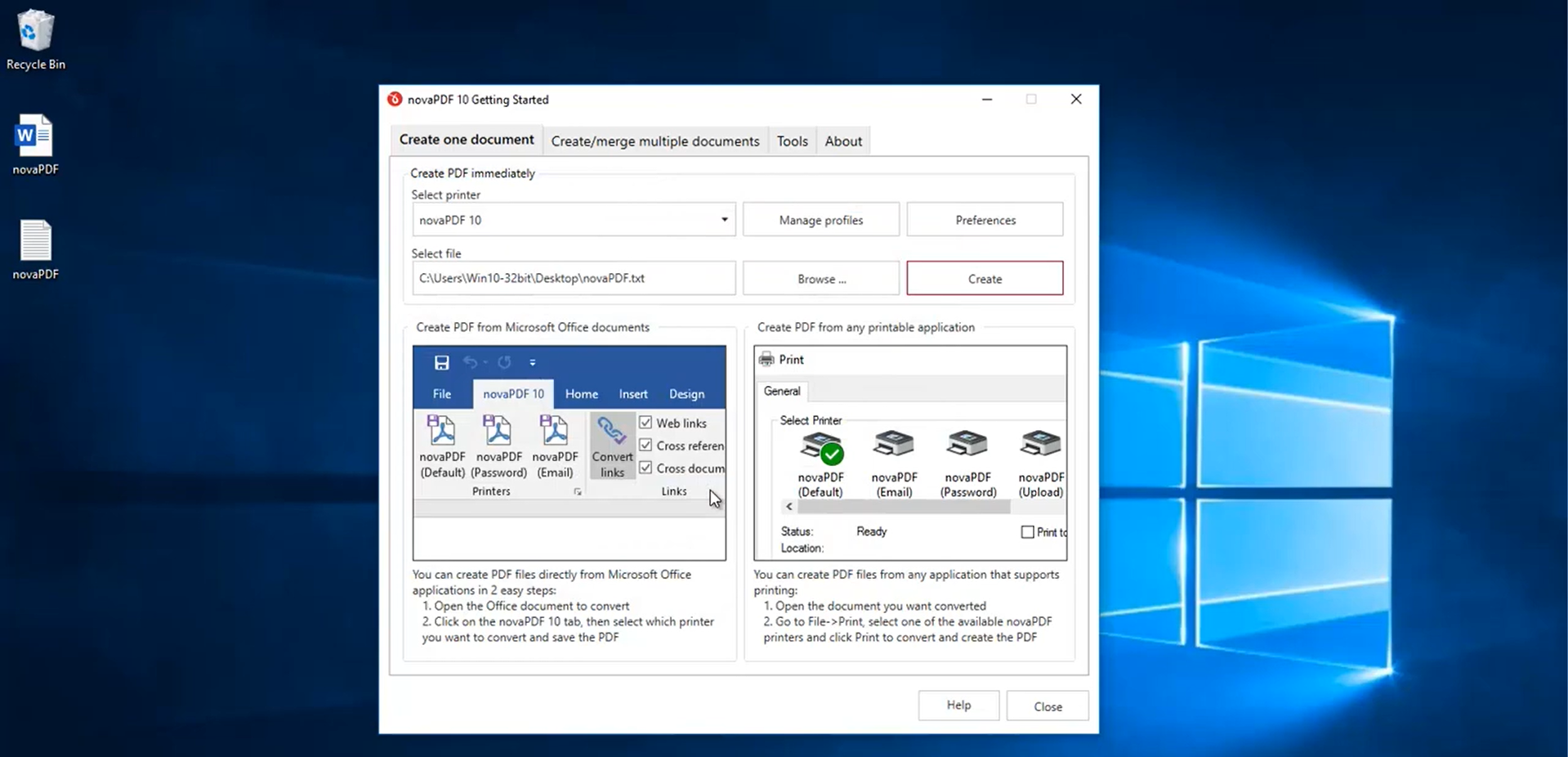Open the About tab
This screenshot has width=1568, height=757.
click(843, 141)
